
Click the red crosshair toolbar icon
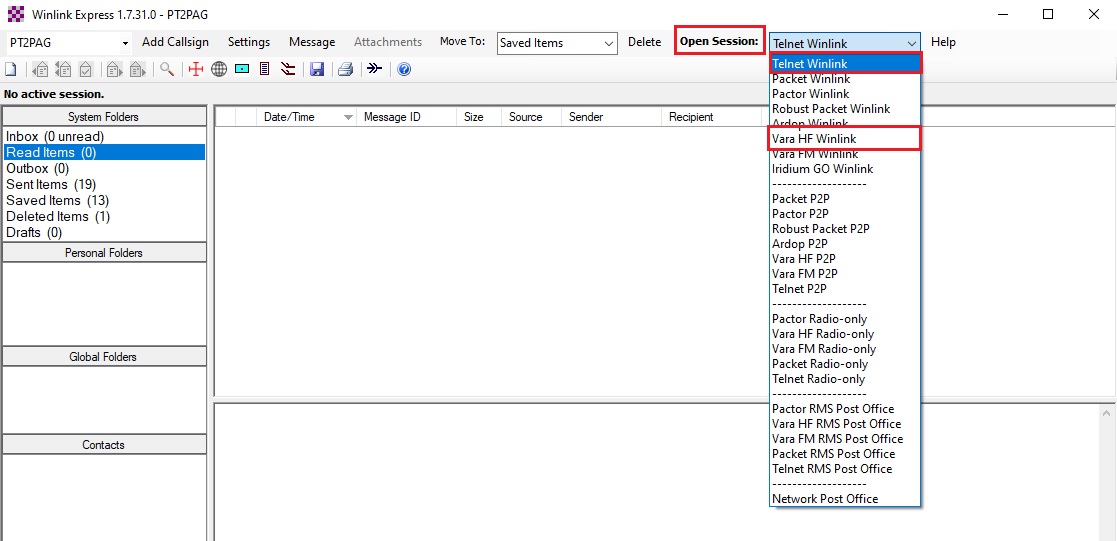point(196,69)
